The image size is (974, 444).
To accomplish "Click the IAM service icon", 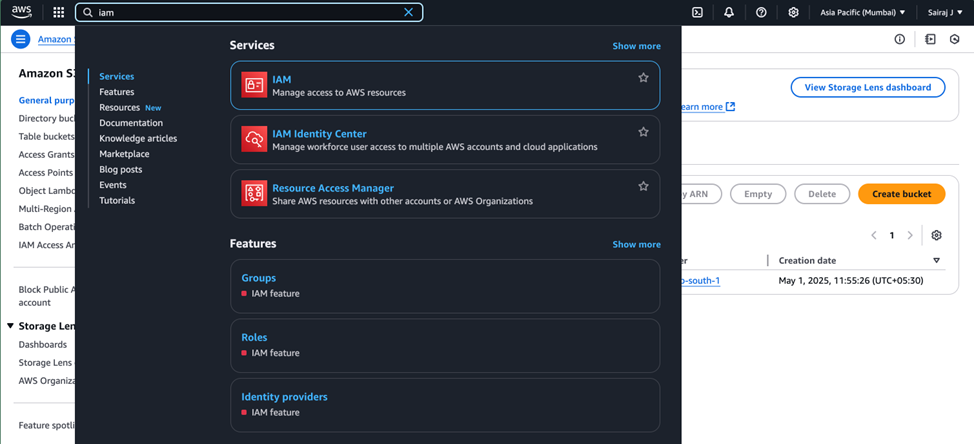I will click(x=254, y=85).
